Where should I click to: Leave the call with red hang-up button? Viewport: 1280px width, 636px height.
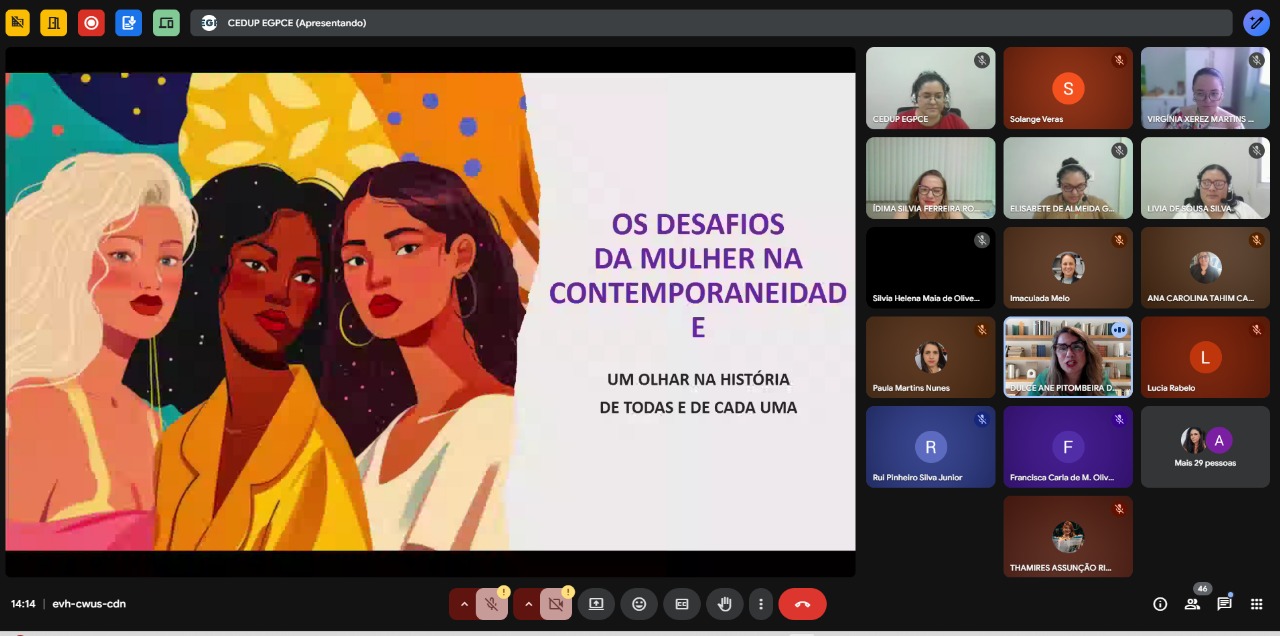[802, 604]
